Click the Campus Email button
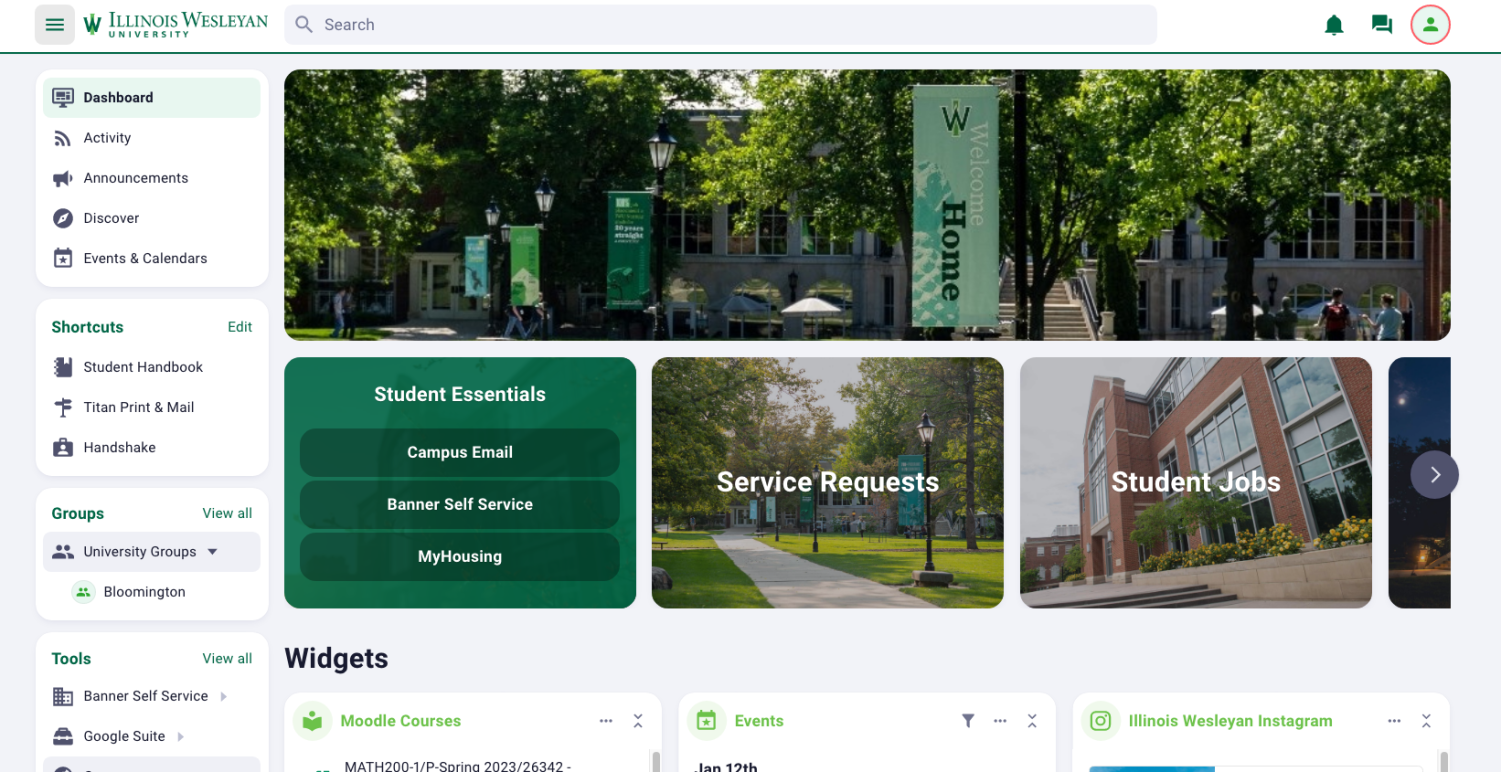 click(459, 452)
